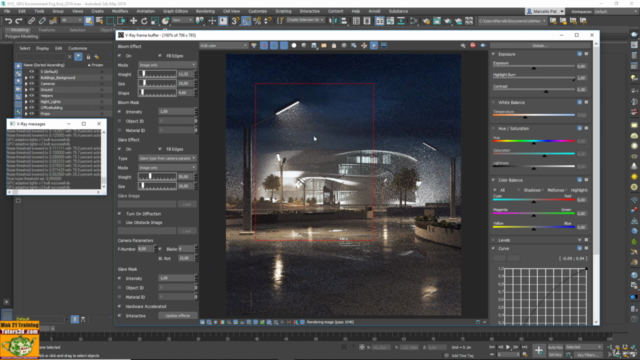Adjust the Bloom Weight slider
Image resolution: width=640 pixels, height=360 pixels.
157,74
